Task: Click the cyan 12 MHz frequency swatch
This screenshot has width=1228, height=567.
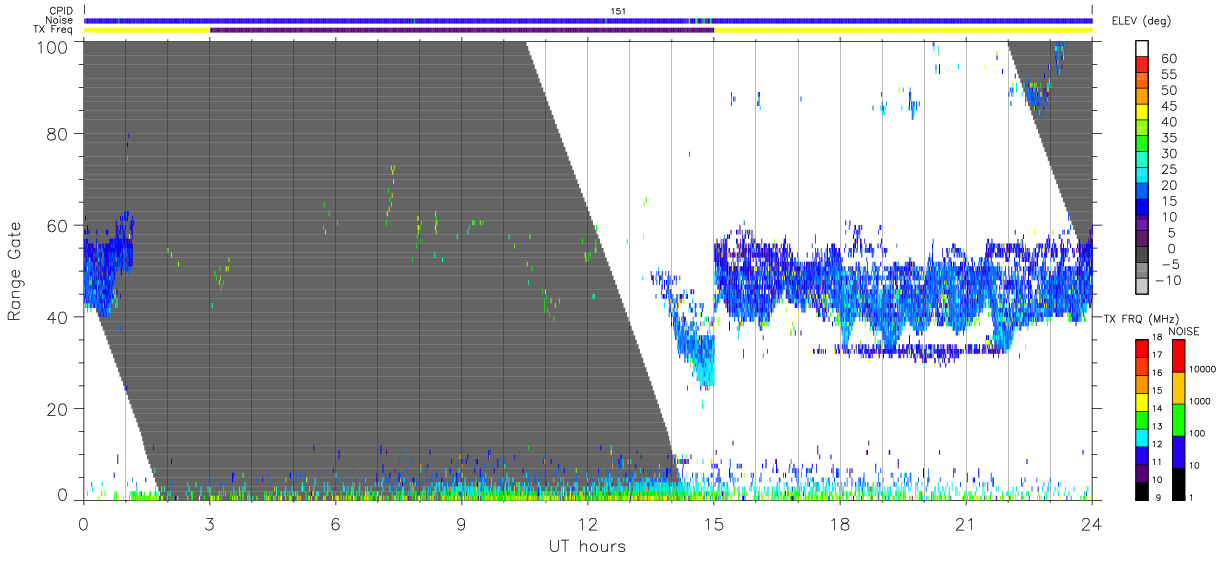Action: (1142, 437)
